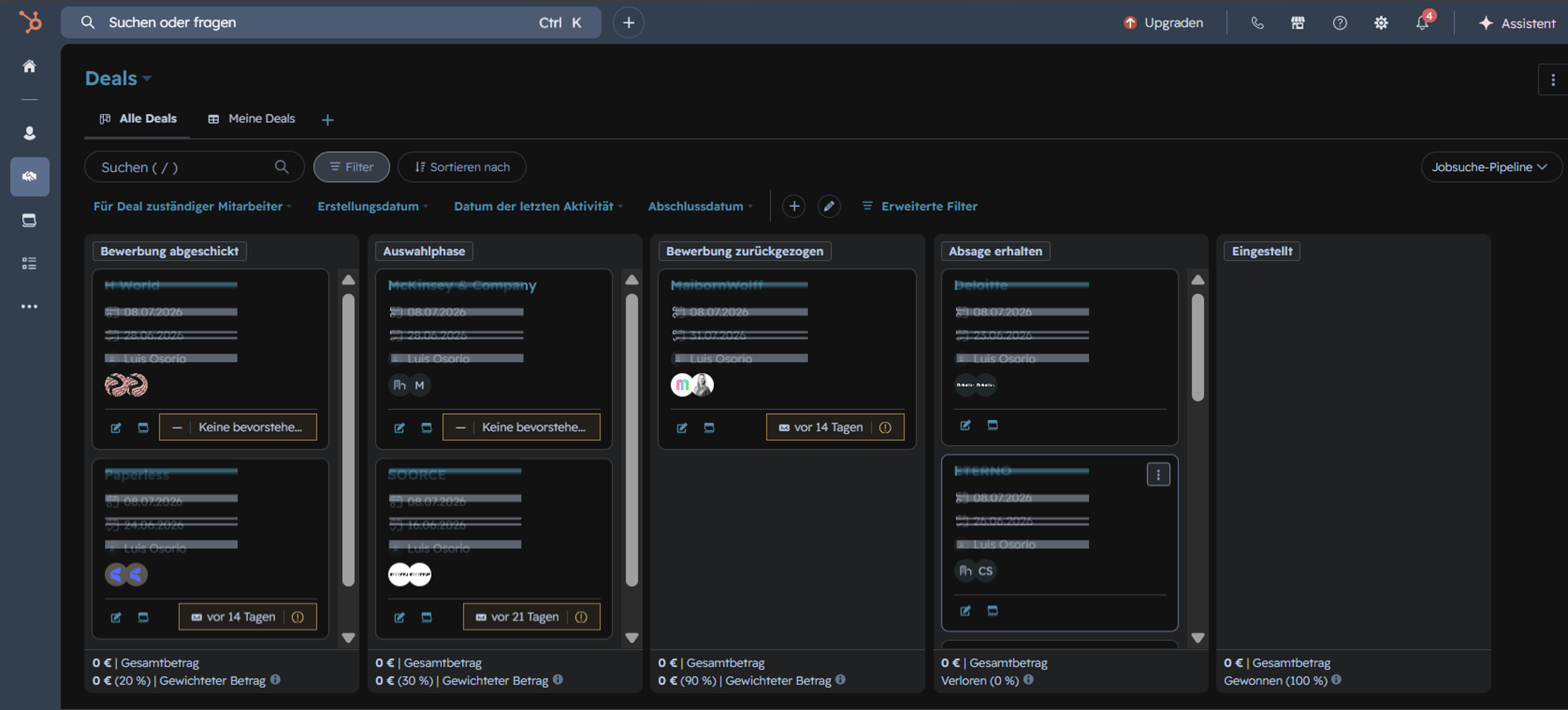1568x710 pixels.
Task: Switch to the Meine Deals tab
Action: (x=251, y=119)
